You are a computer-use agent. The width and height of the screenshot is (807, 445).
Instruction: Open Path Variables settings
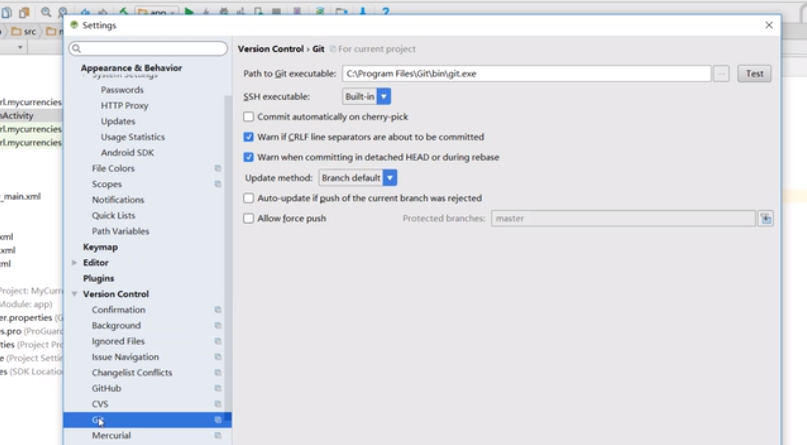pos(120,231)
